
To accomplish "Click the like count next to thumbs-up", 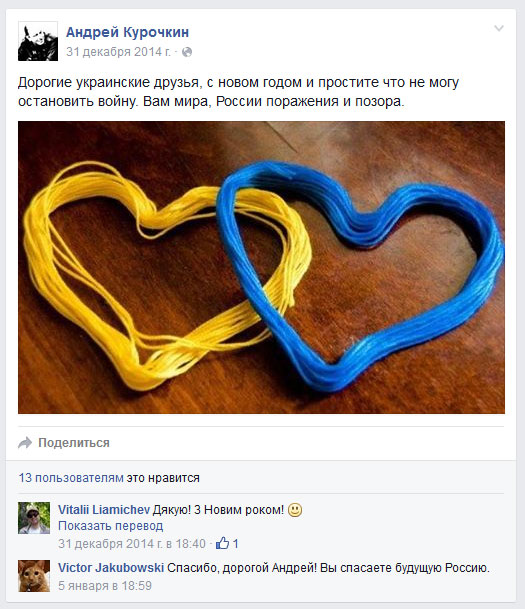I will click(235, 543).
